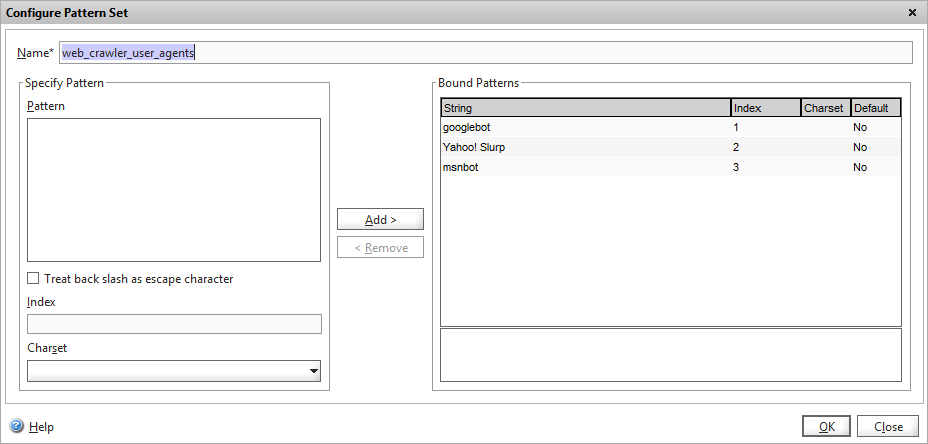The image size is (928, 444).
Task: Click into the Name text field
Action: pos(485,52)
